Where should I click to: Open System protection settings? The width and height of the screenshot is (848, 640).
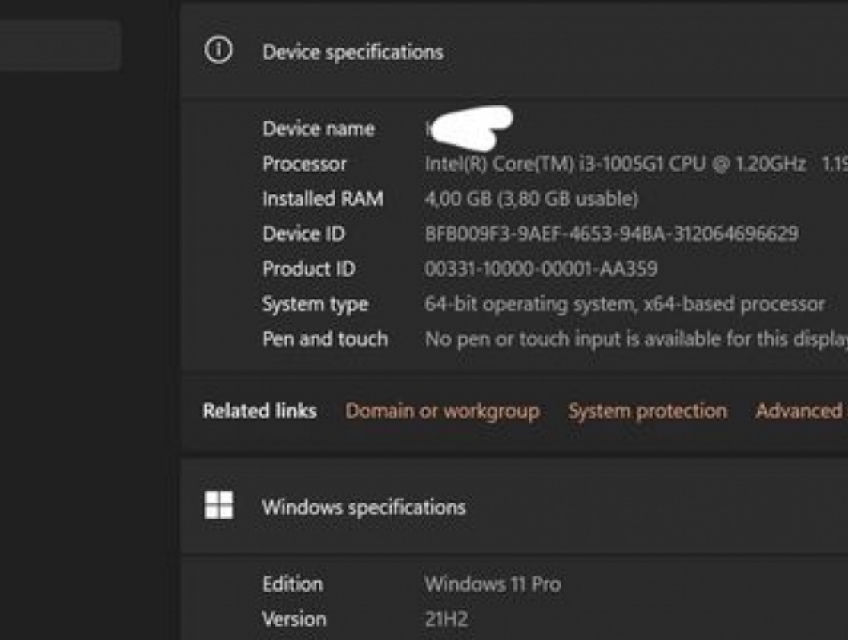click(x=646, y=410)
